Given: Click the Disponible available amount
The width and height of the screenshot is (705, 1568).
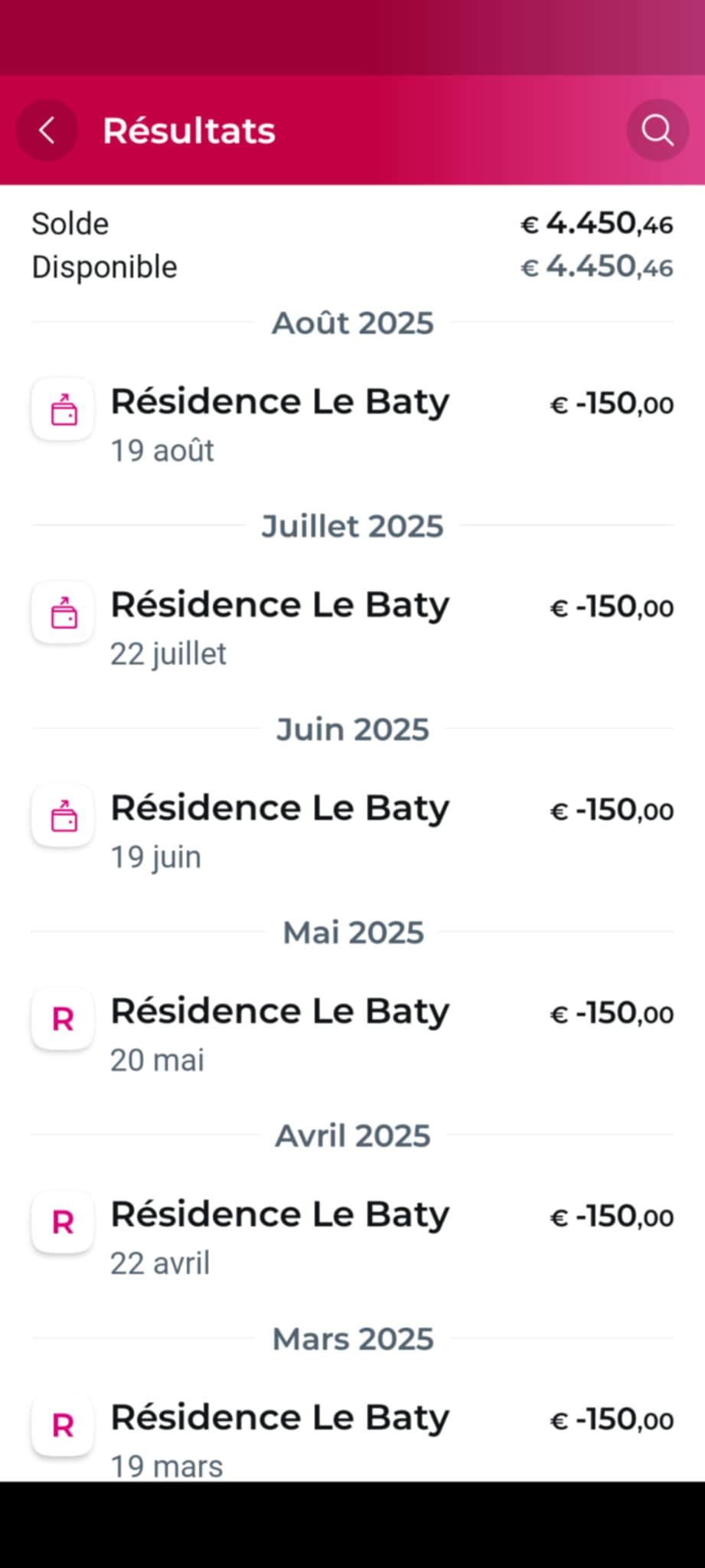Looking at the screenshot, I should [597, 266].
